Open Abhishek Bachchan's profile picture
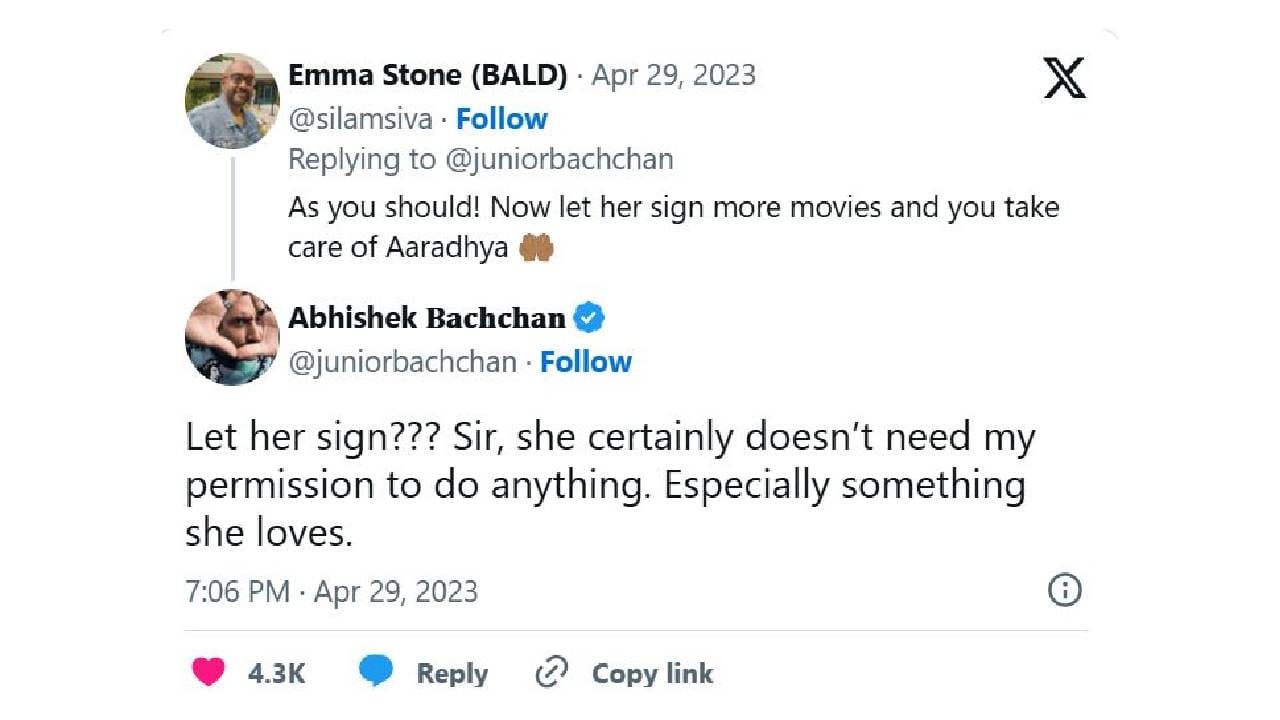 click(232, 338)
